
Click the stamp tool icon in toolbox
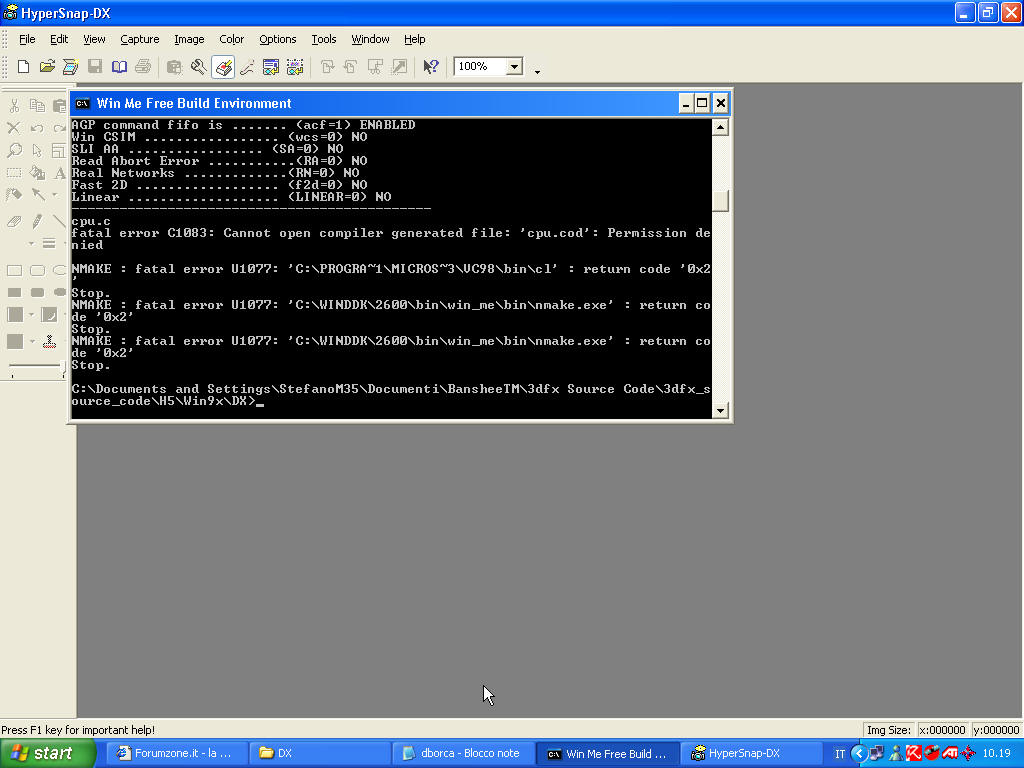click(50, 341)
